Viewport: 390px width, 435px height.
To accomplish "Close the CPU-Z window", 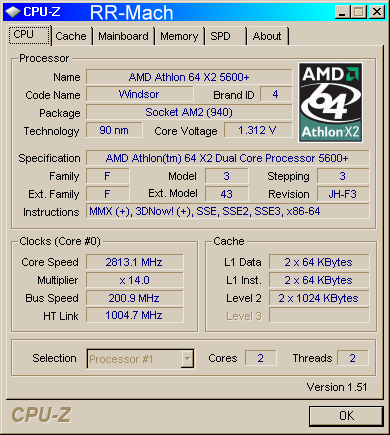I will [x=377, y=12].
